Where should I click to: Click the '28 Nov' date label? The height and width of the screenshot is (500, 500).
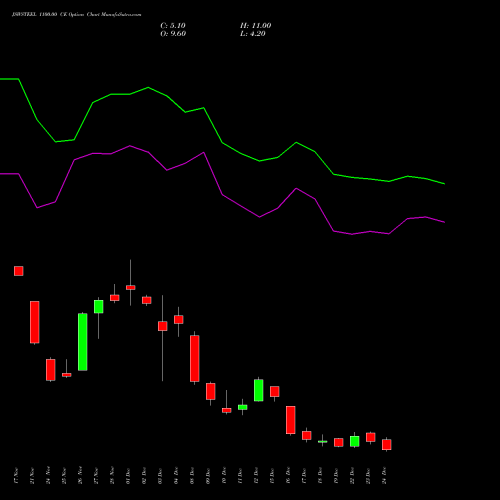point(112,476)
